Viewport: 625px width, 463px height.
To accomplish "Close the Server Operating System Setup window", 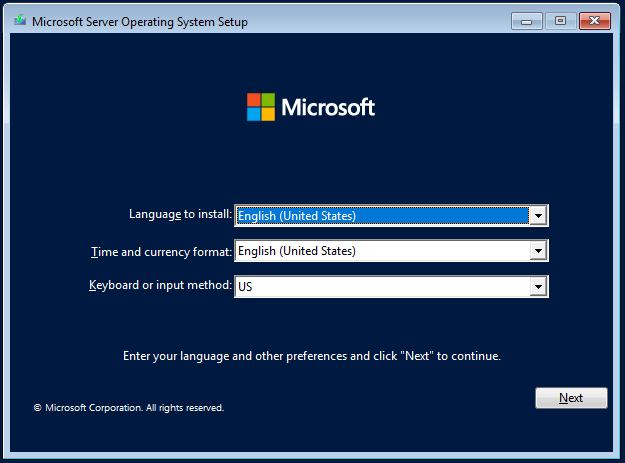I will pyautogui.click(x=595, y=21).
